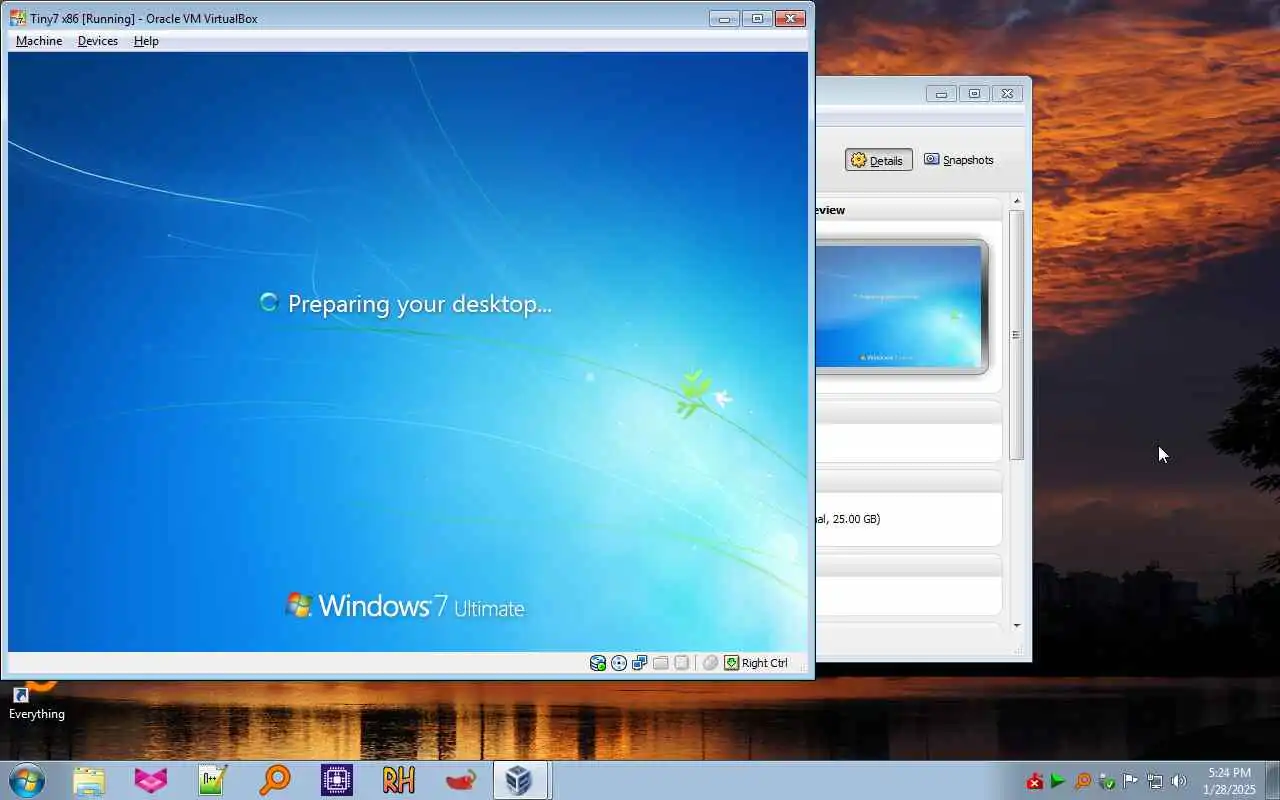This screenshot has height=800, width=1280.
Task: Open the Help menu
Action: coord(146,41)
